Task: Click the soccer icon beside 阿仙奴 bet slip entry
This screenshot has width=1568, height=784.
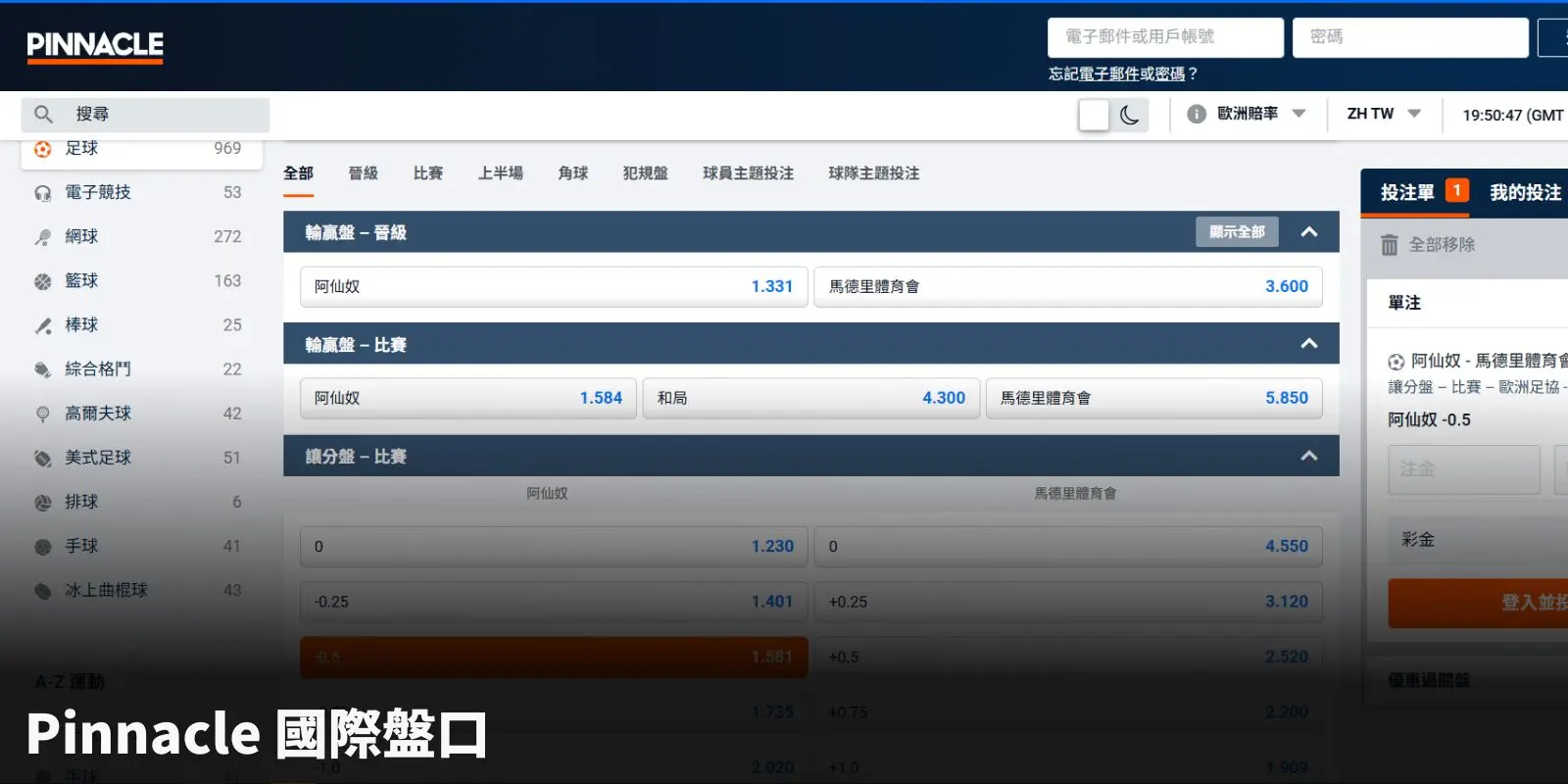Action: coord(1396,362)
